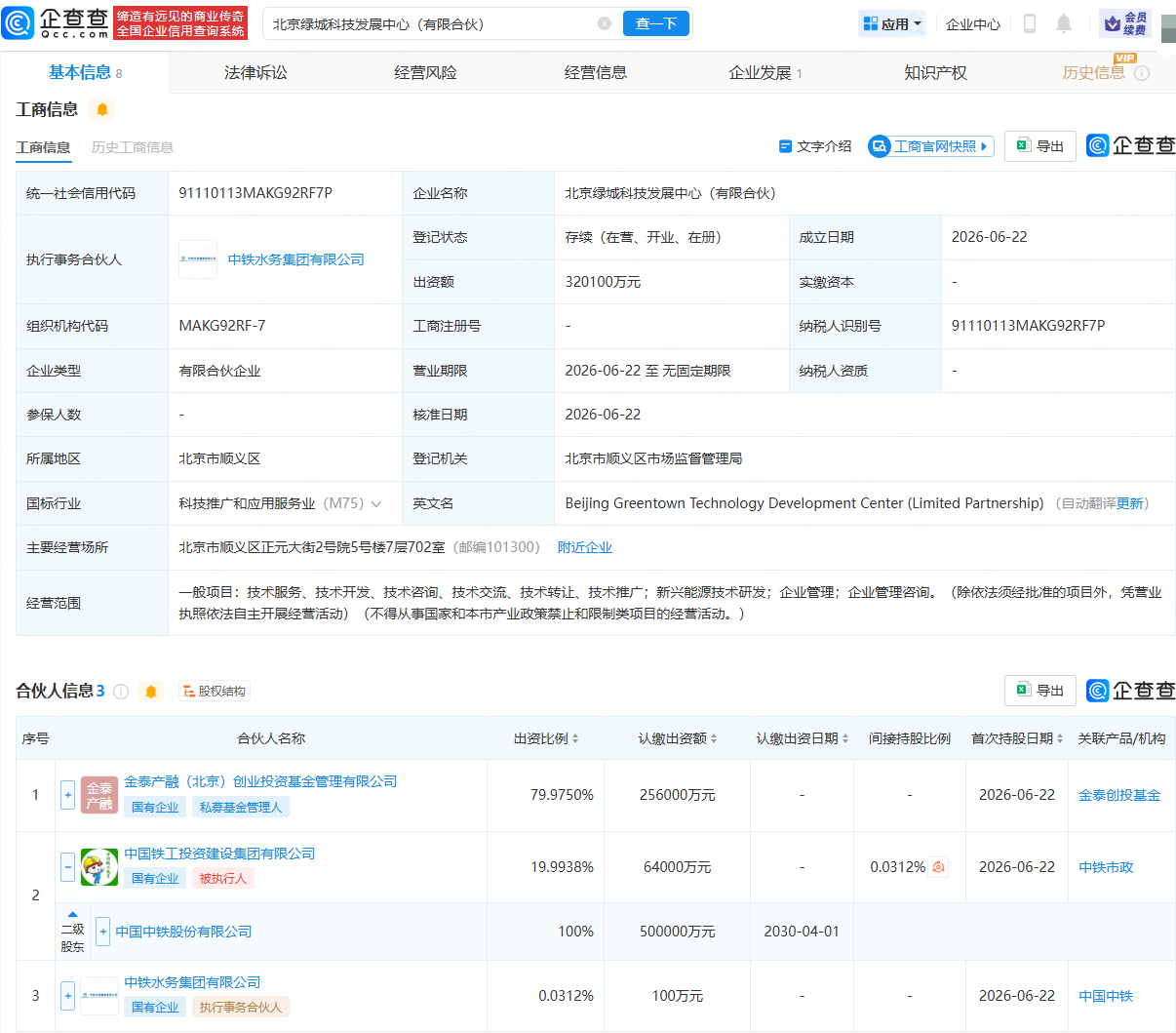The image size is (1176, 1033).
Task: Collapse 中国铁工投资建设集团 row minus button
Action: pos(67,867)
